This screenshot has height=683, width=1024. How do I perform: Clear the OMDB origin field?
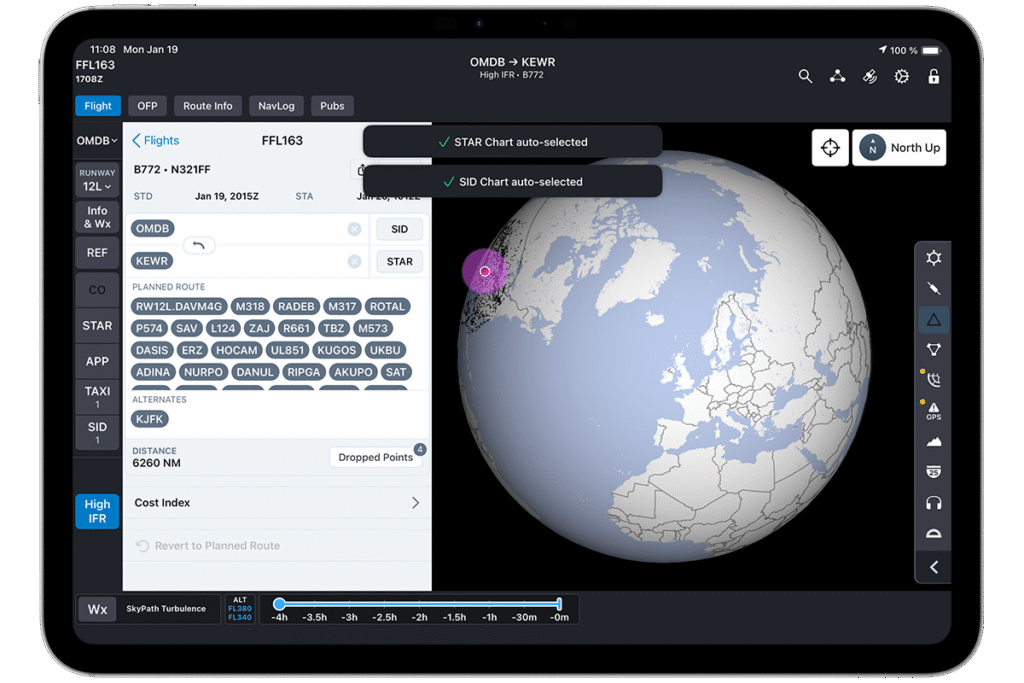[x=354, y=229]
